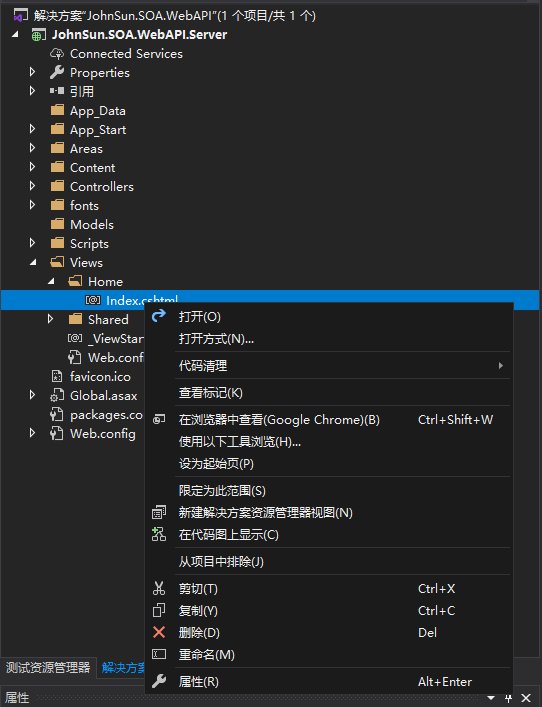
Task: Select the Global.asax file
Action: click(103, 395)
